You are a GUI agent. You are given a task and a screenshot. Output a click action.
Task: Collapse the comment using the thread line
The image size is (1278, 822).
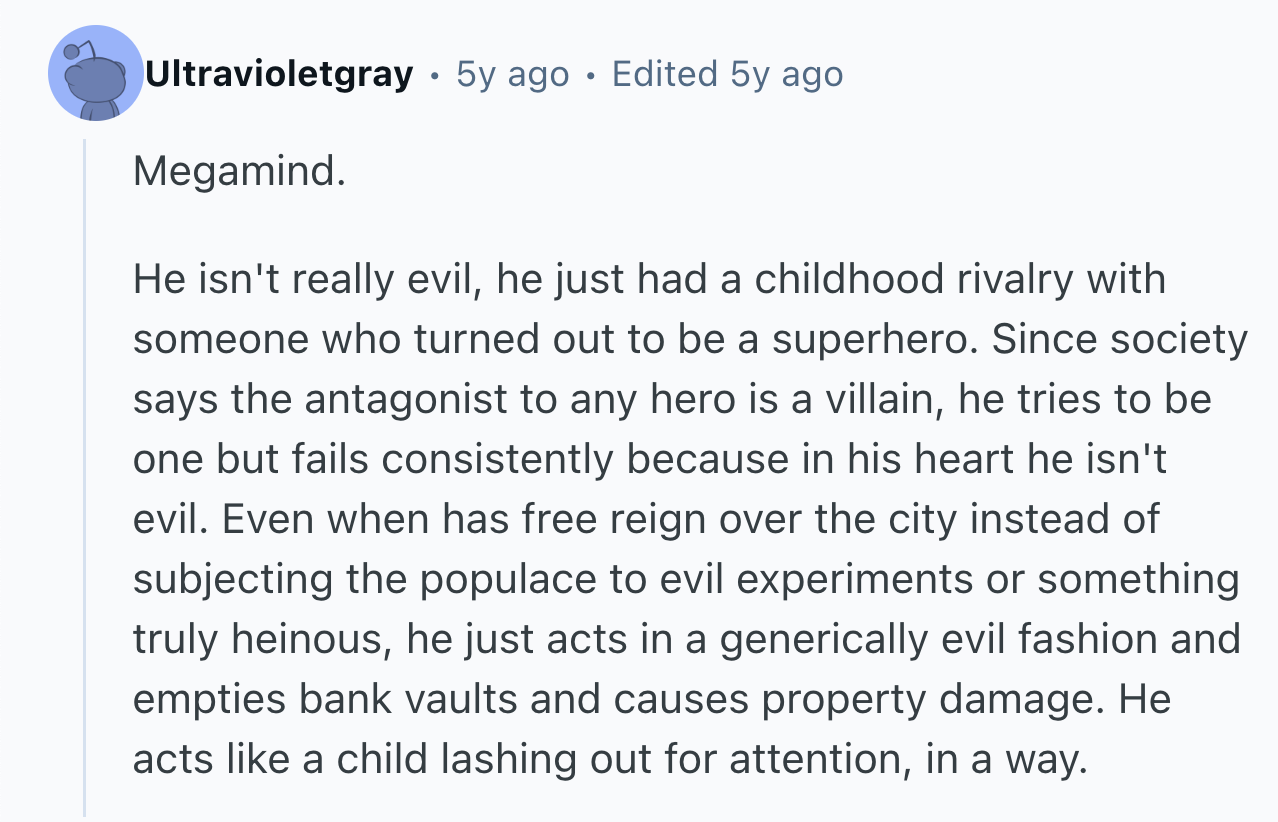click(86, 480)
